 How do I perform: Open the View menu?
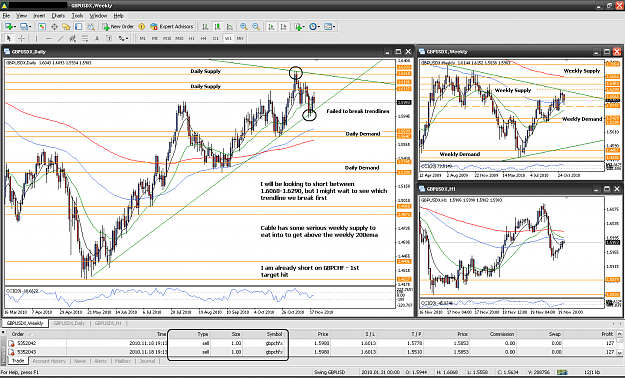22,16
